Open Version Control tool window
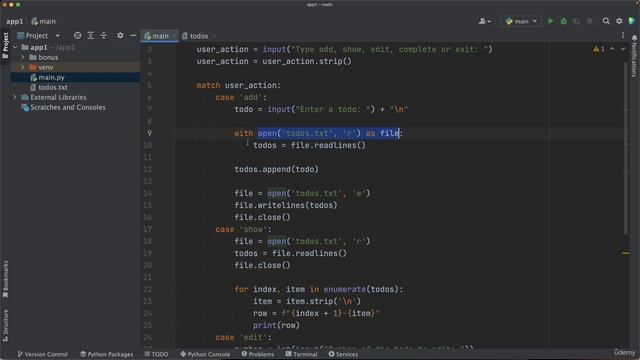Screen dimensions: 640x360 click(42, 354)
